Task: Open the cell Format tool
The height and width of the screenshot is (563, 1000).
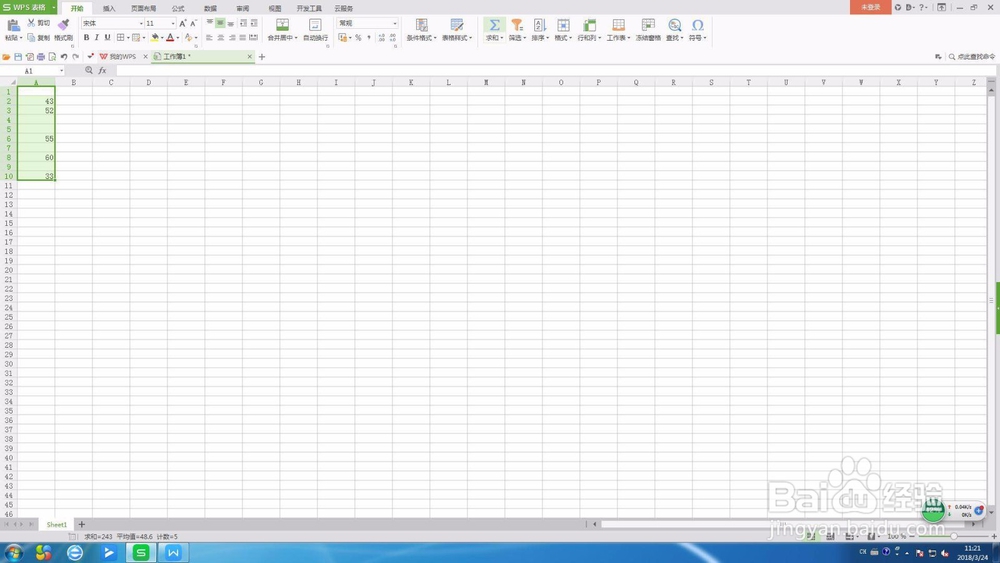Action: [x=562, y=30]
